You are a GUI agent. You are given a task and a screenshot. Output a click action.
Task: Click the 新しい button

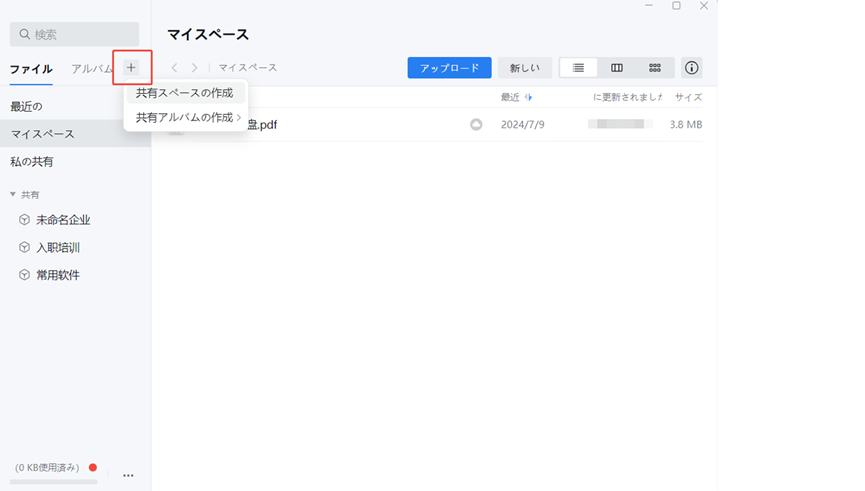pyautogui.click(x=524, y=68)
